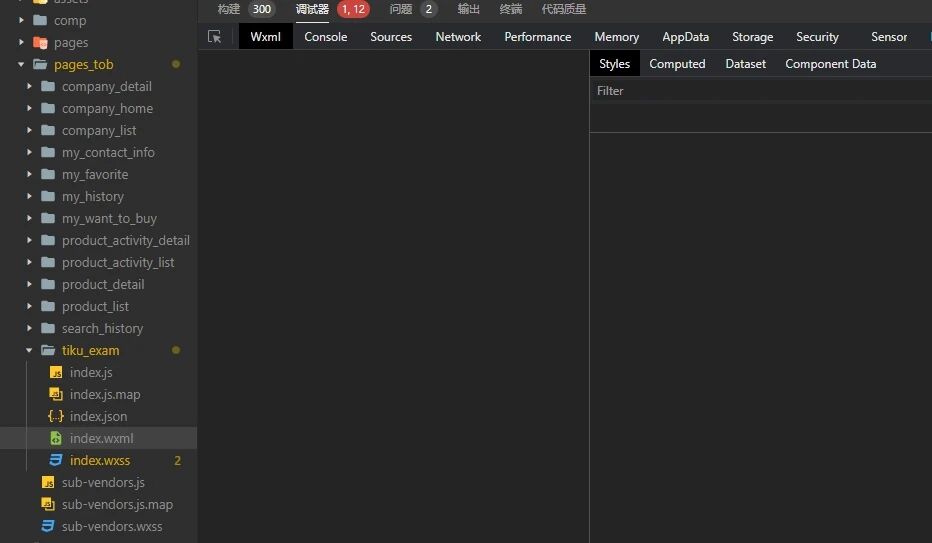932x543 pixels.
Task: Click the red 1, 12 error badge
Action: tap(353, 9)
